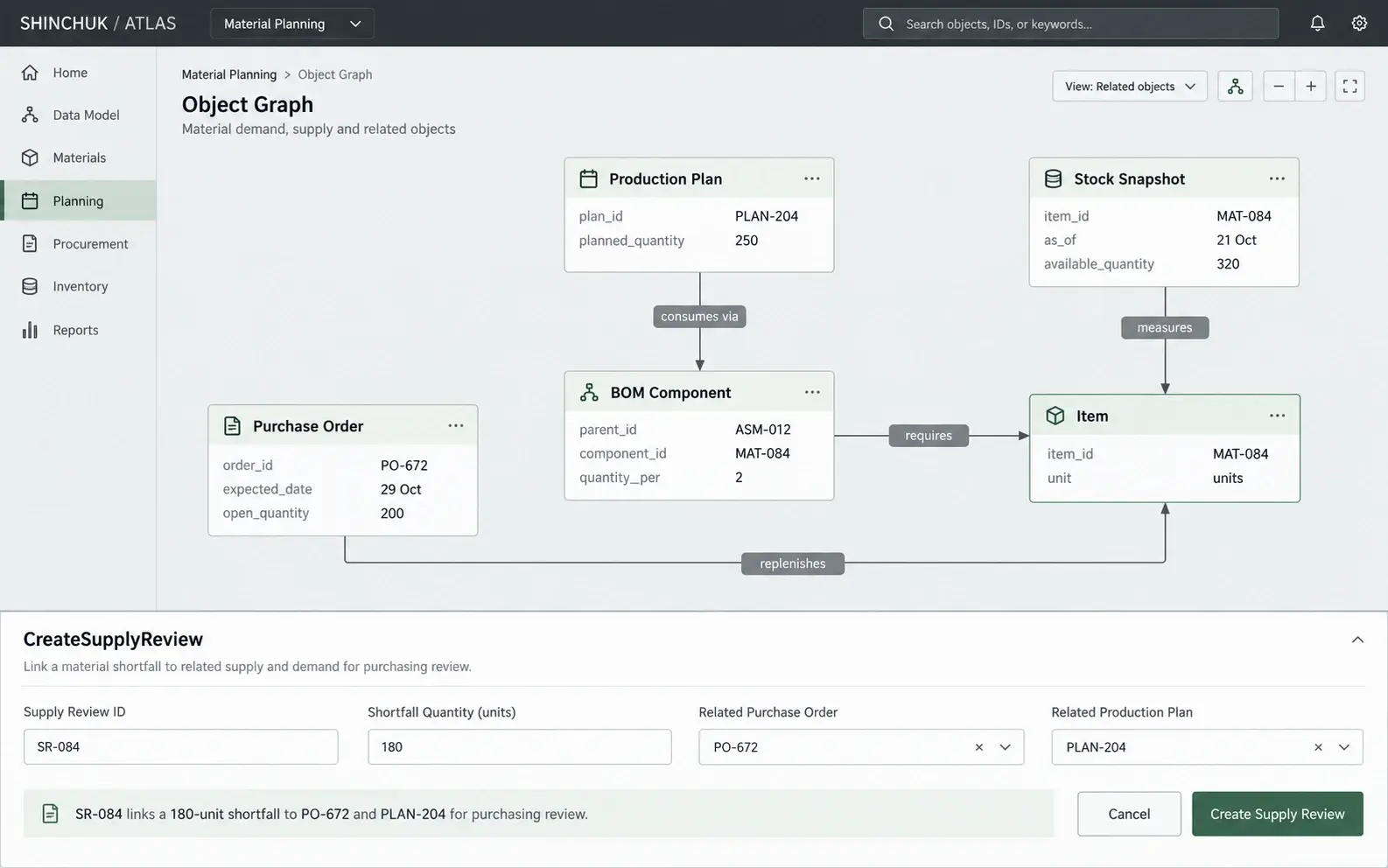Open Item card options menu
This screenshot has height=868, width=1388.
(1277, 416)
